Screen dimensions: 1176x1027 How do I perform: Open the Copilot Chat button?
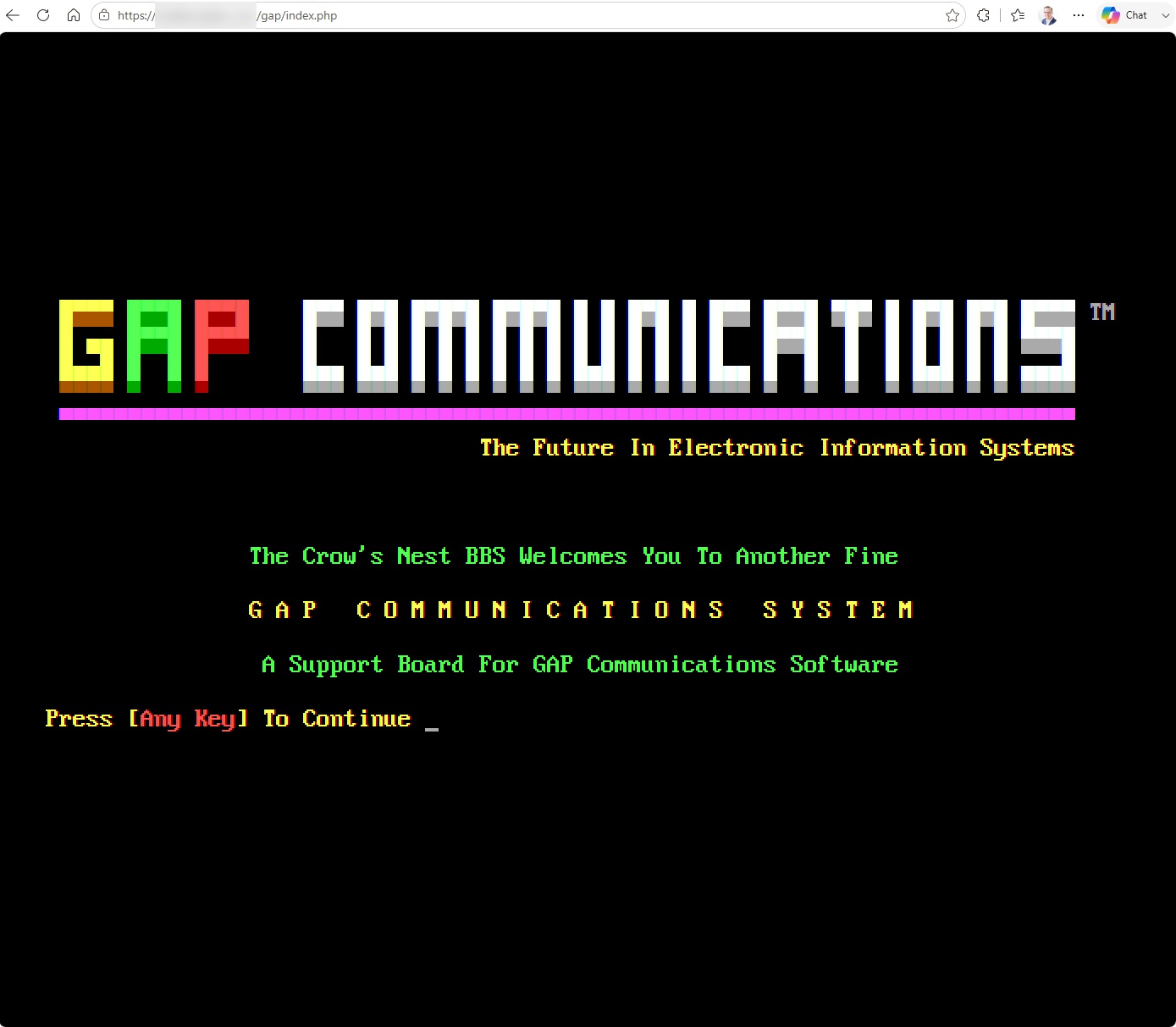tap(1124, 15)
